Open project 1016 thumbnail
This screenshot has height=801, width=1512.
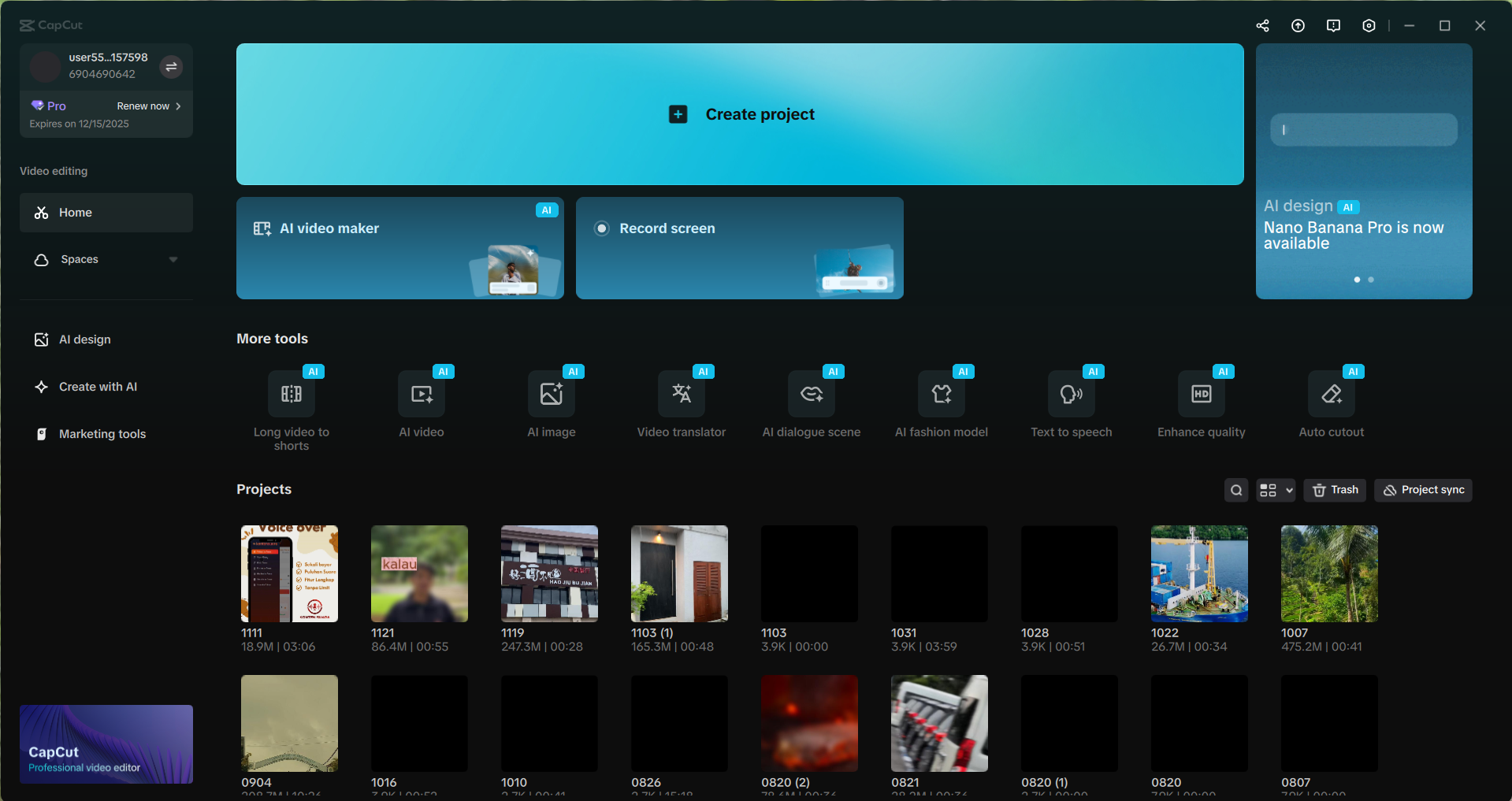tap(419, 723)
